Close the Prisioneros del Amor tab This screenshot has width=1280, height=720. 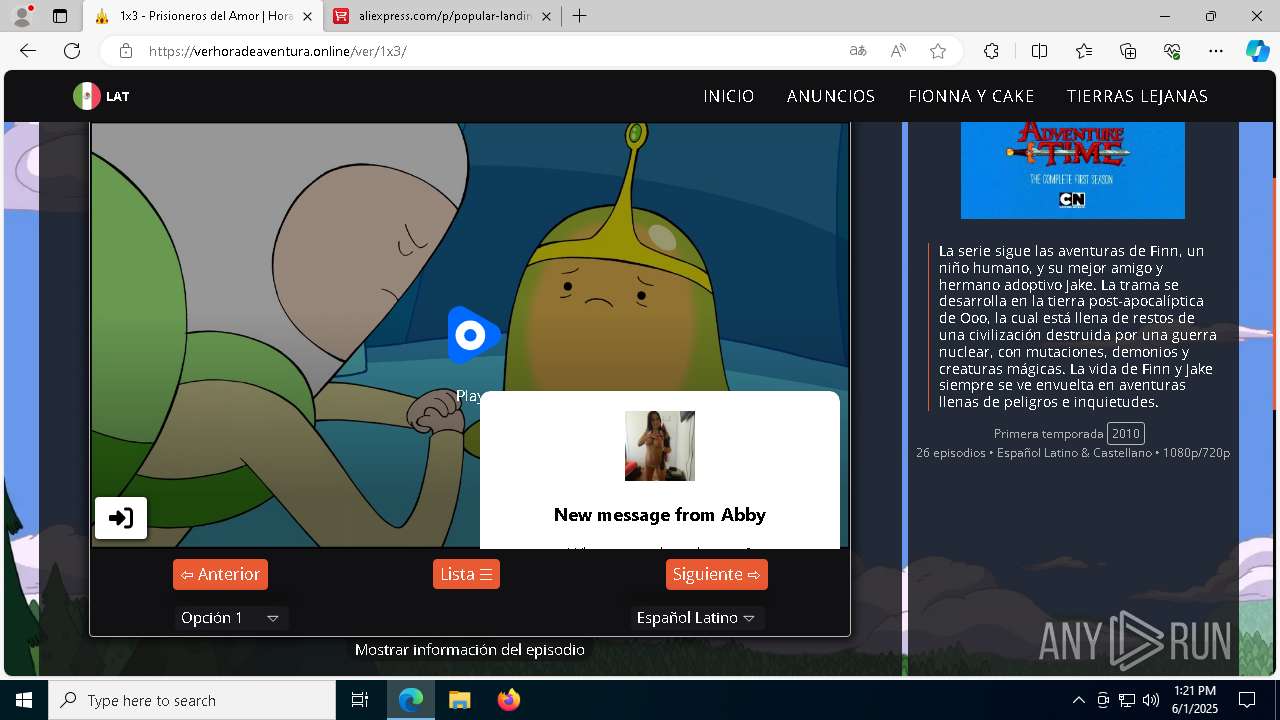point(307,16)
